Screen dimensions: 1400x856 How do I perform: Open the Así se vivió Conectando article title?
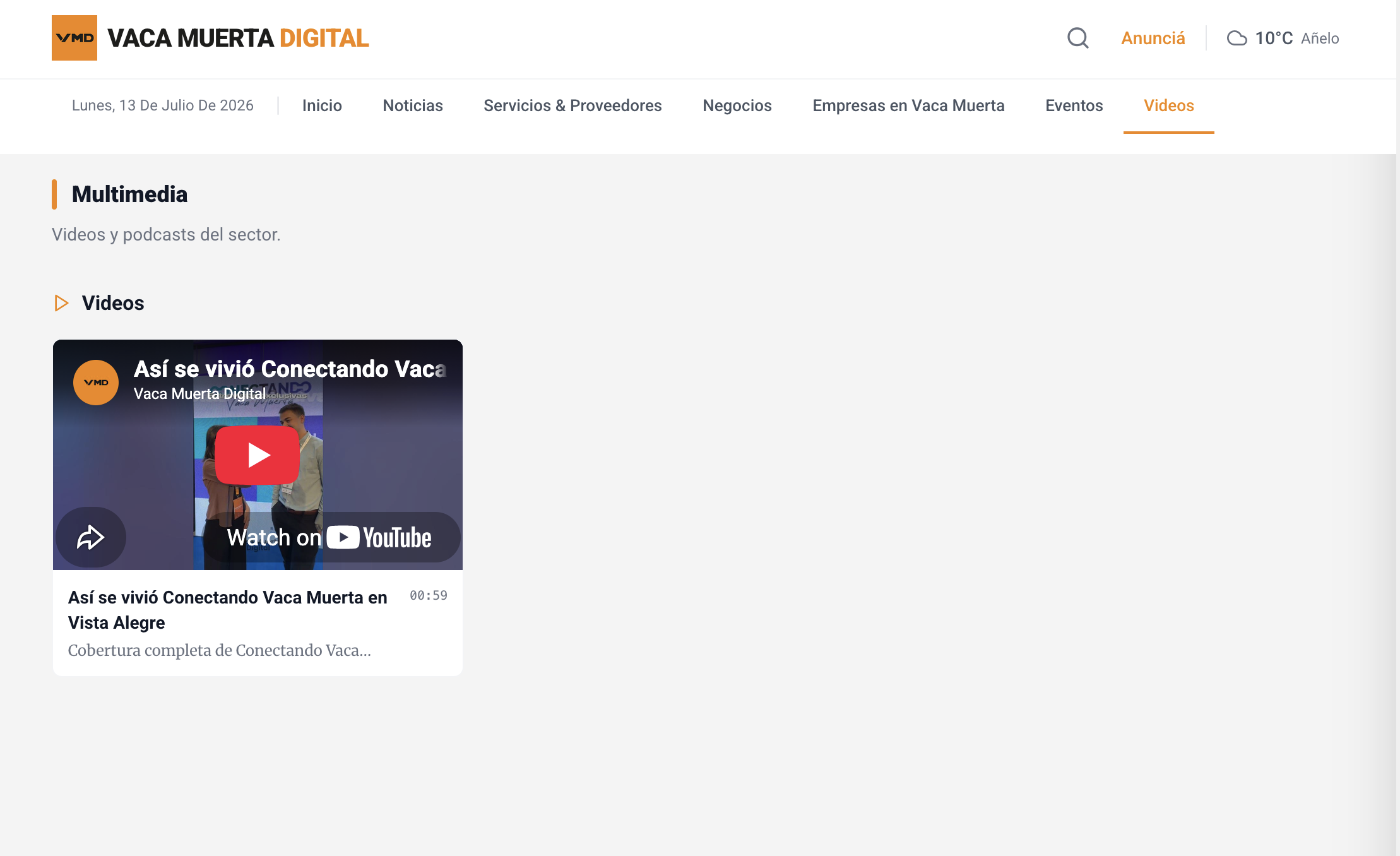pos(228,610)
